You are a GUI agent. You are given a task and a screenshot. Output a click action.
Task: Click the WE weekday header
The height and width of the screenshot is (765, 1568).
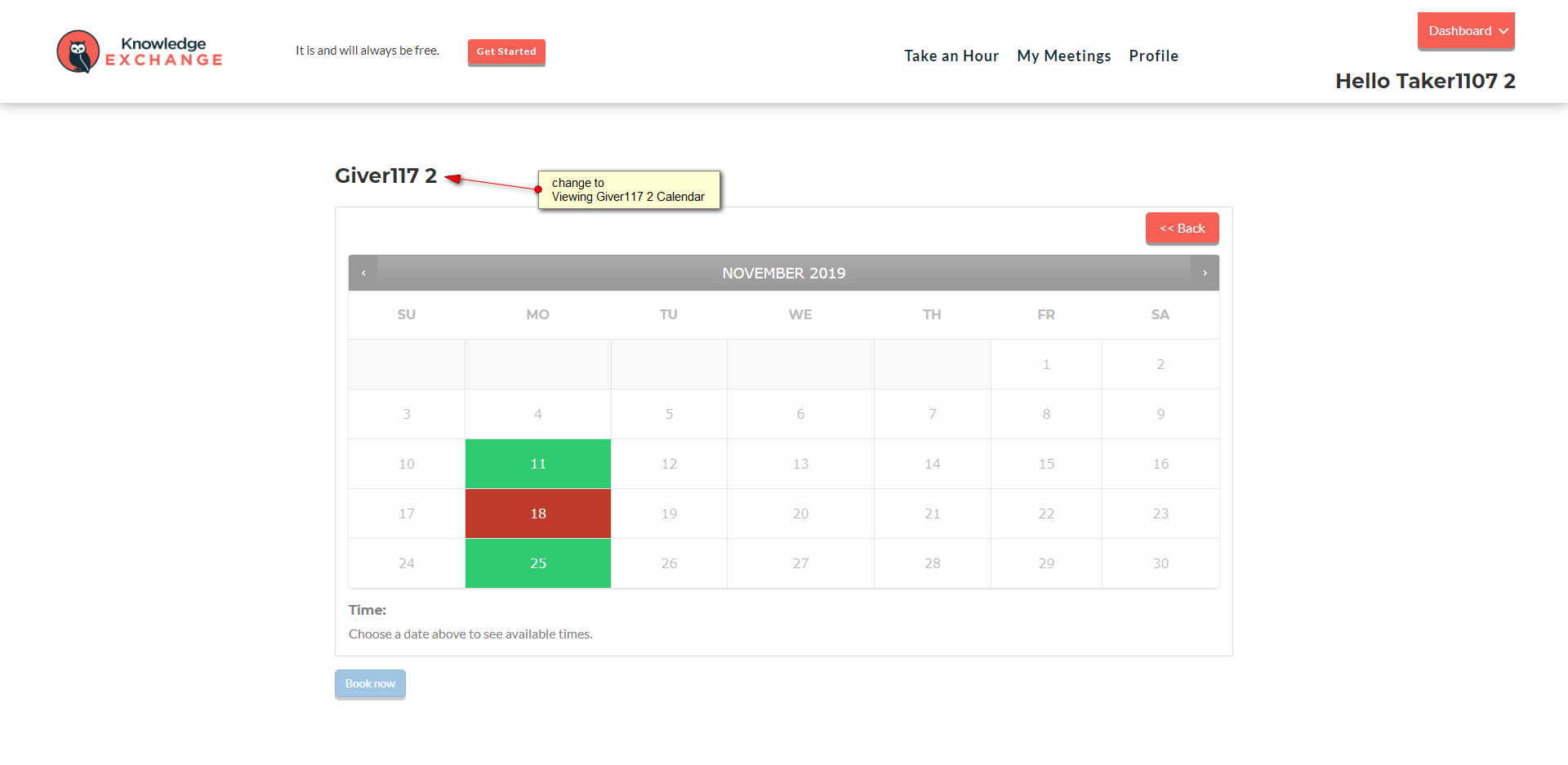click(x=800, y=314)
